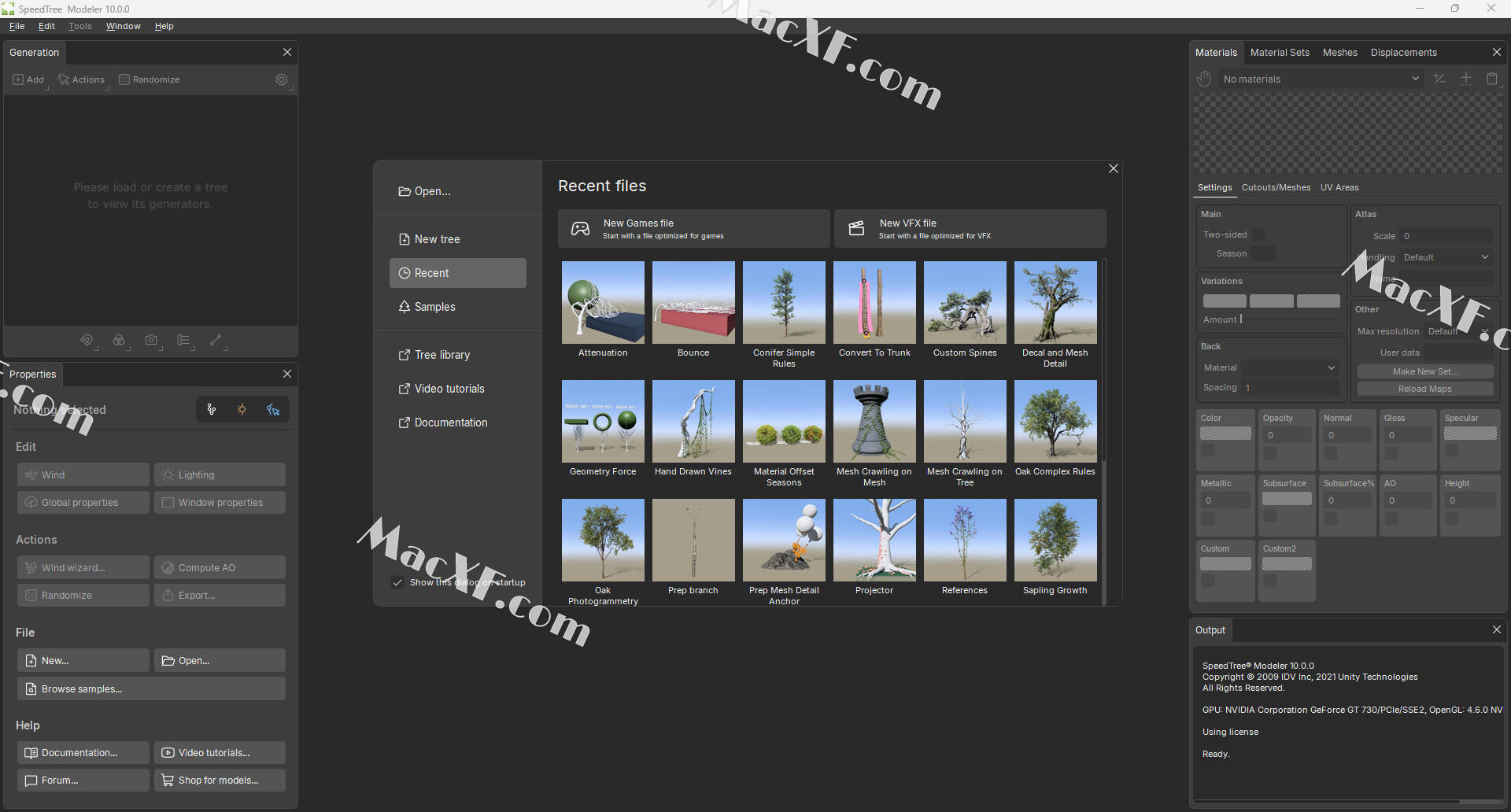Open the Window menu
The width and height of the screenshot is (1511, 812).
click(124, 26)
